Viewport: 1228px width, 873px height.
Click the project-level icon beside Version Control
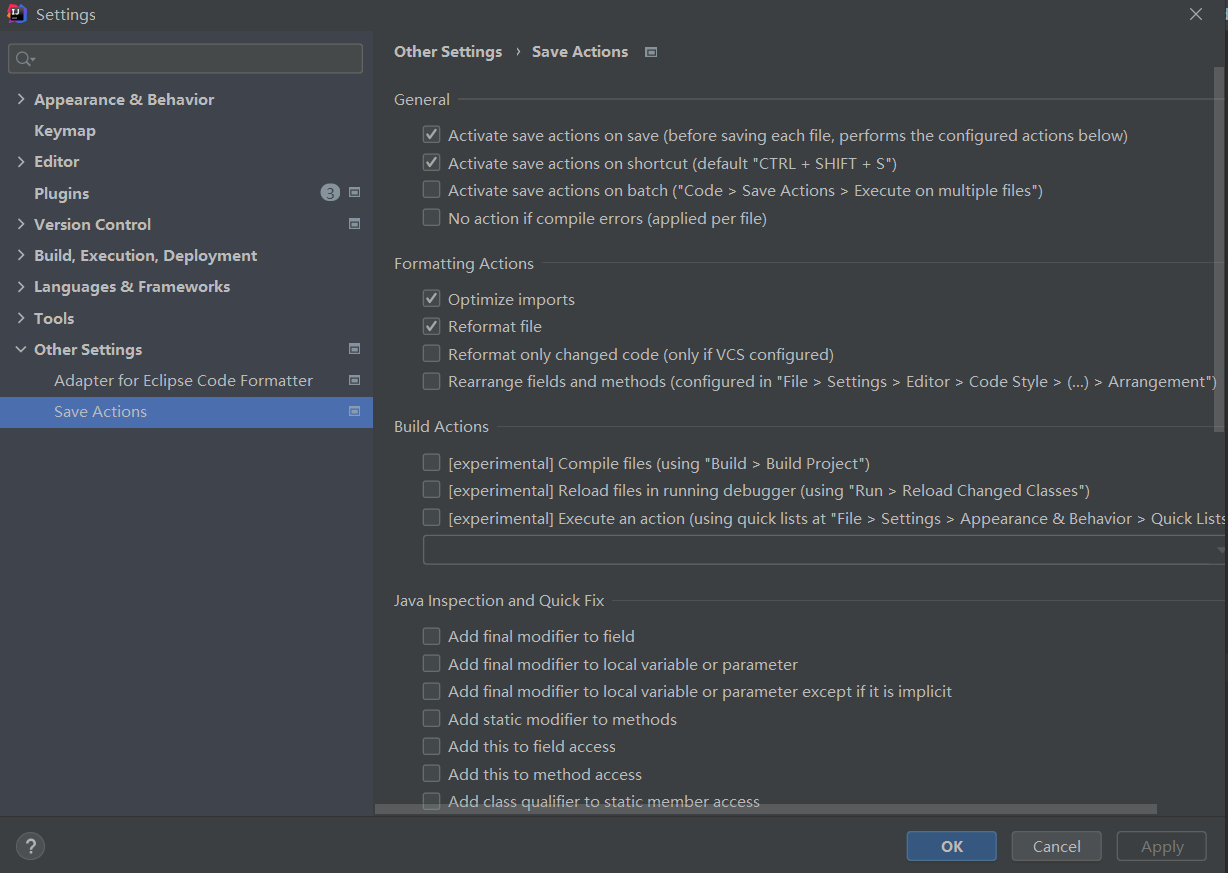tap(354, 224)
